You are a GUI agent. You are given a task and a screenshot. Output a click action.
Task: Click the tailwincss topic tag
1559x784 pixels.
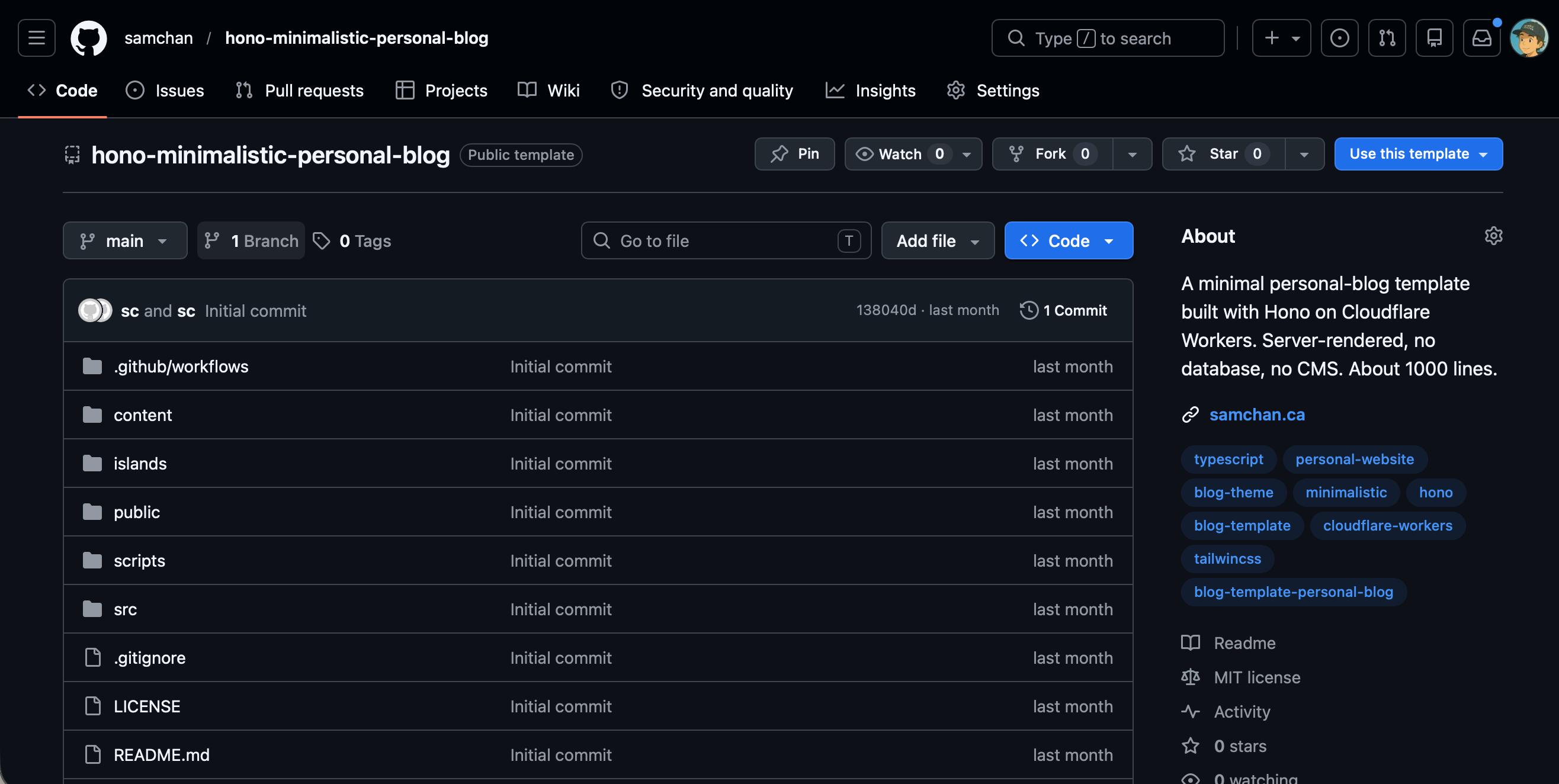pyautogui.click(x=1227, y=559)
